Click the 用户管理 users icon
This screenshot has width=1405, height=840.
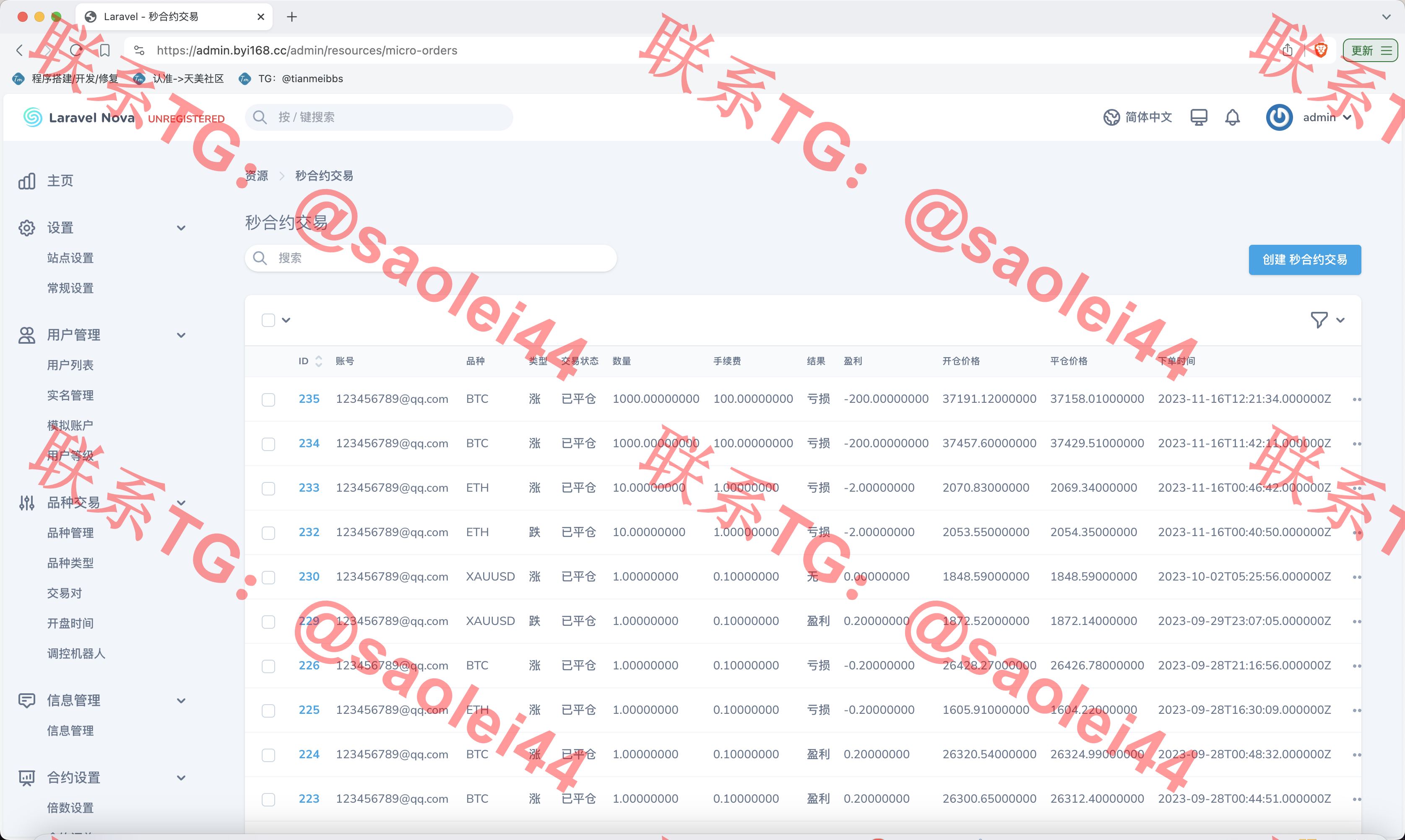click(x=26, y=335)
